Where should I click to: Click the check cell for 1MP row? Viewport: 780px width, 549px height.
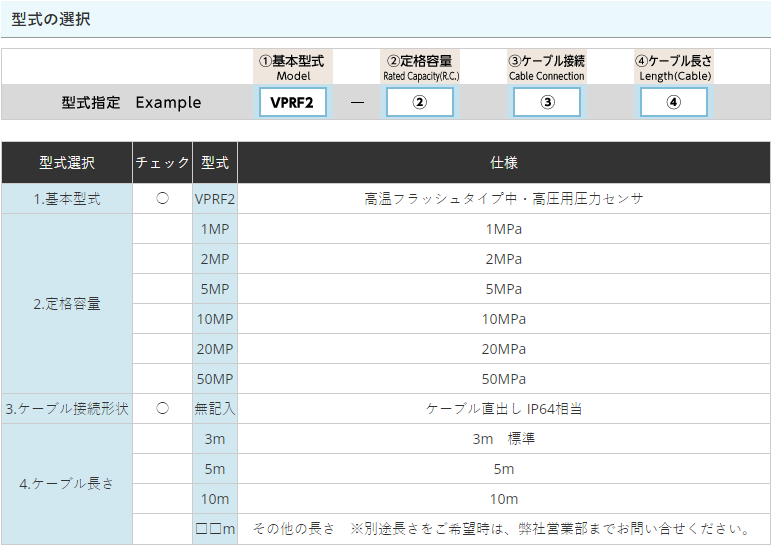[162, 229]
